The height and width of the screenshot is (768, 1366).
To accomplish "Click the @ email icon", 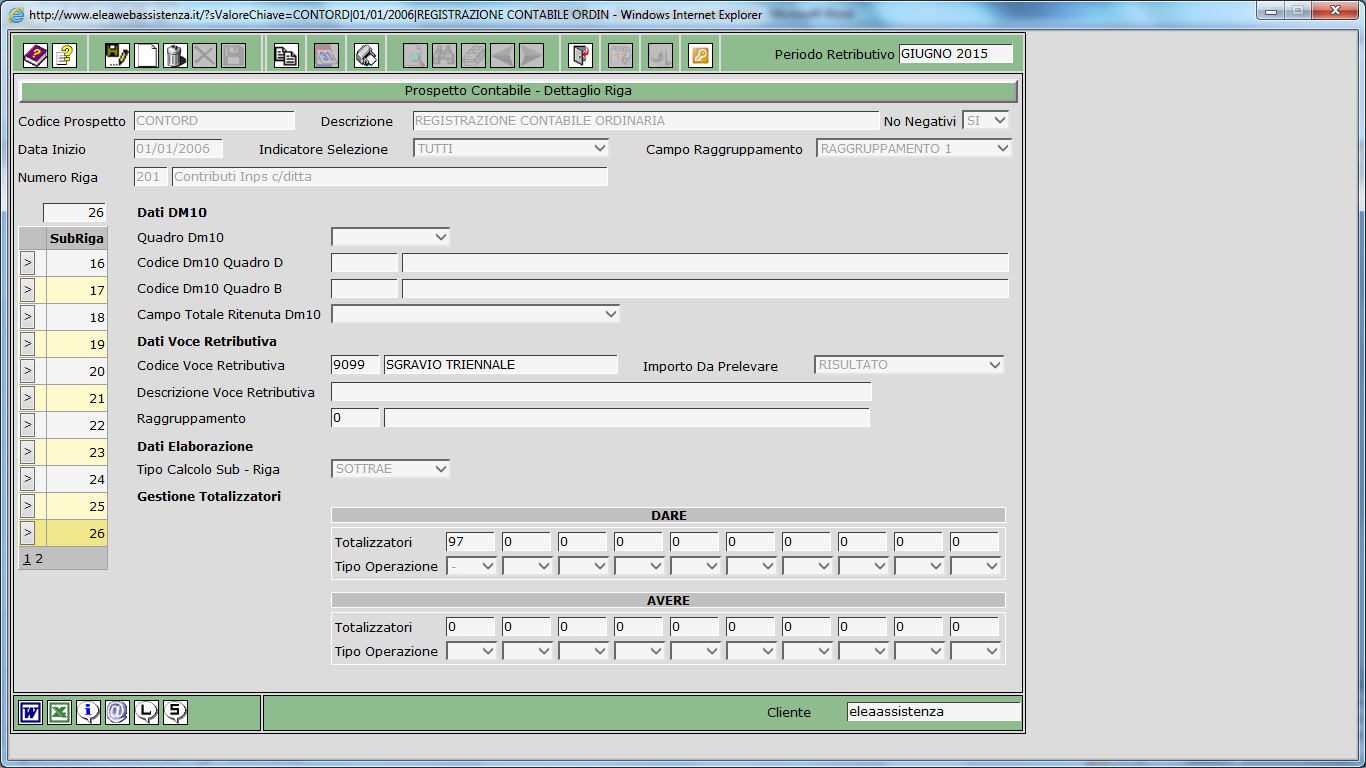I will 118,713.
